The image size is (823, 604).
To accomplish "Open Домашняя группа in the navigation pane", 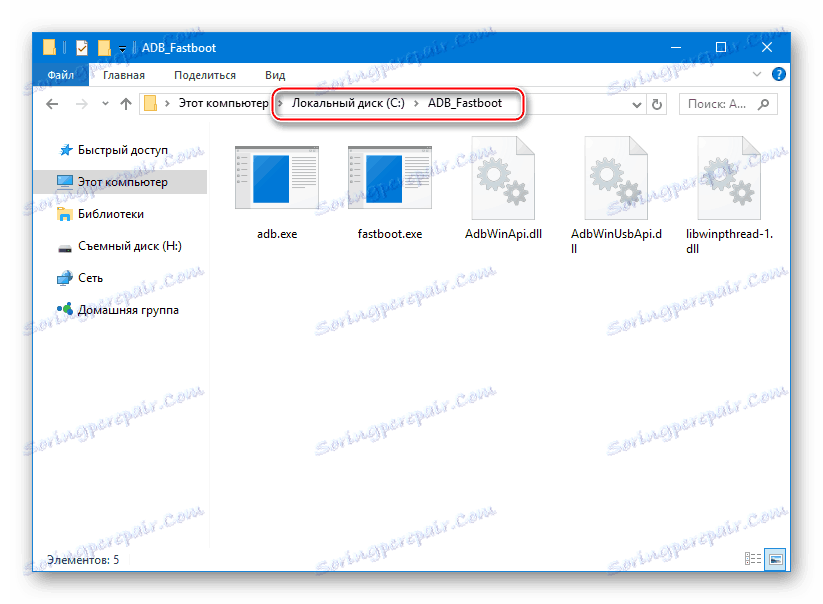I will (128, 310).
